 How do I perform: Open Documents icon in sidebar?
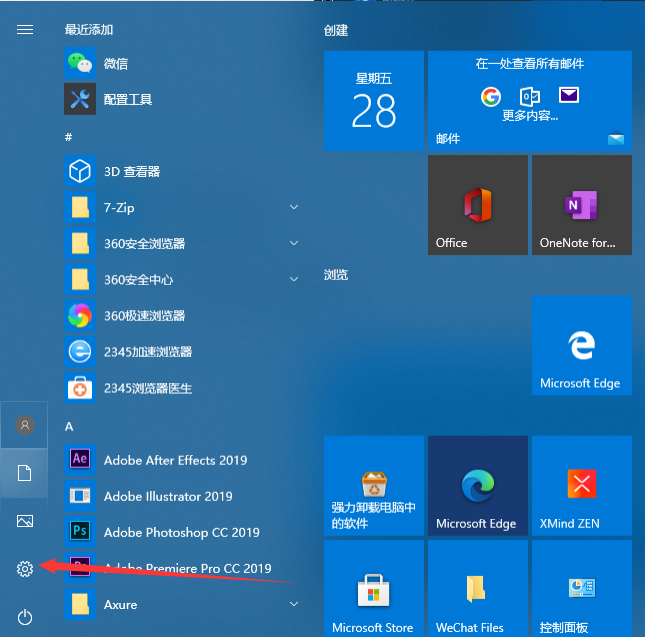click(x=25, y=473)
